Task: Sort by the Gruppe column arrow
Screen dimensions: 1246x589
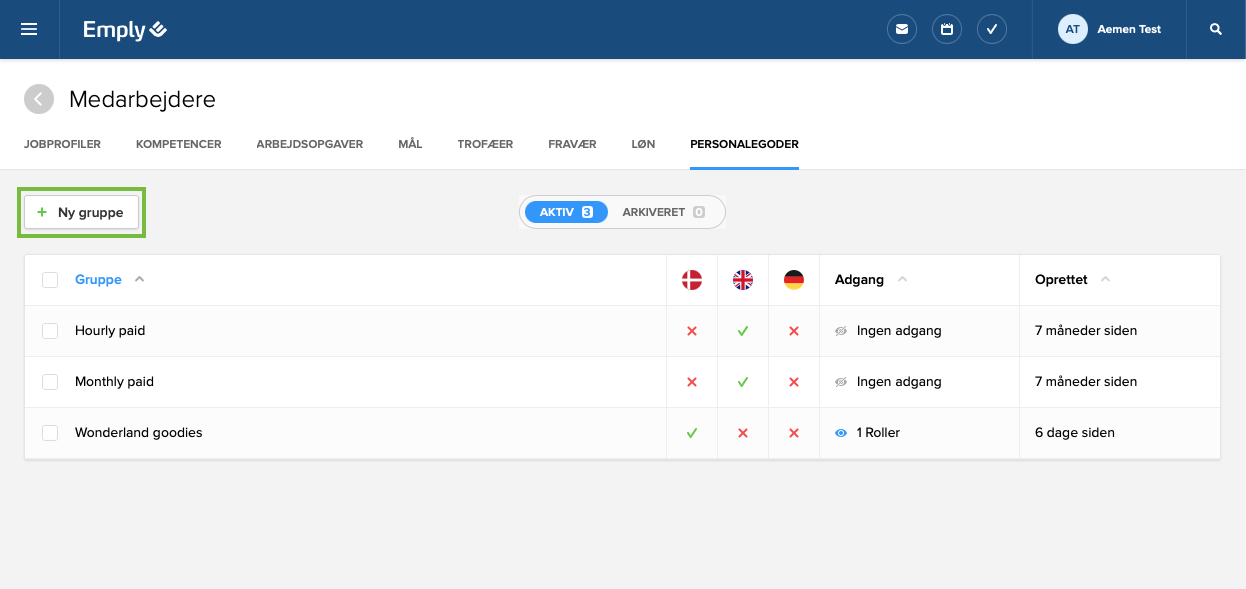Action: 139,280
